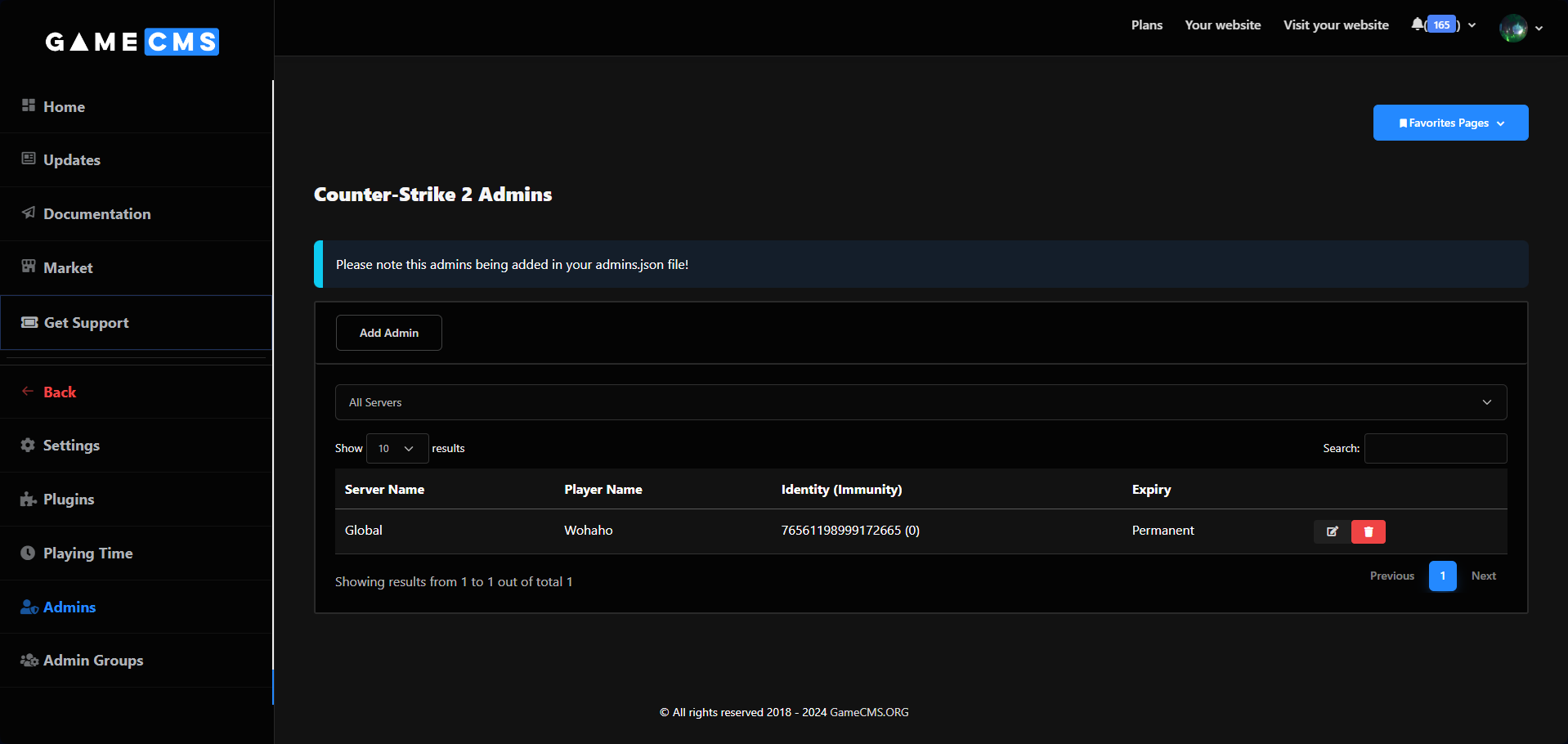
Task: Edit the Wohaho admin entry
Action: pos(1332,531)
